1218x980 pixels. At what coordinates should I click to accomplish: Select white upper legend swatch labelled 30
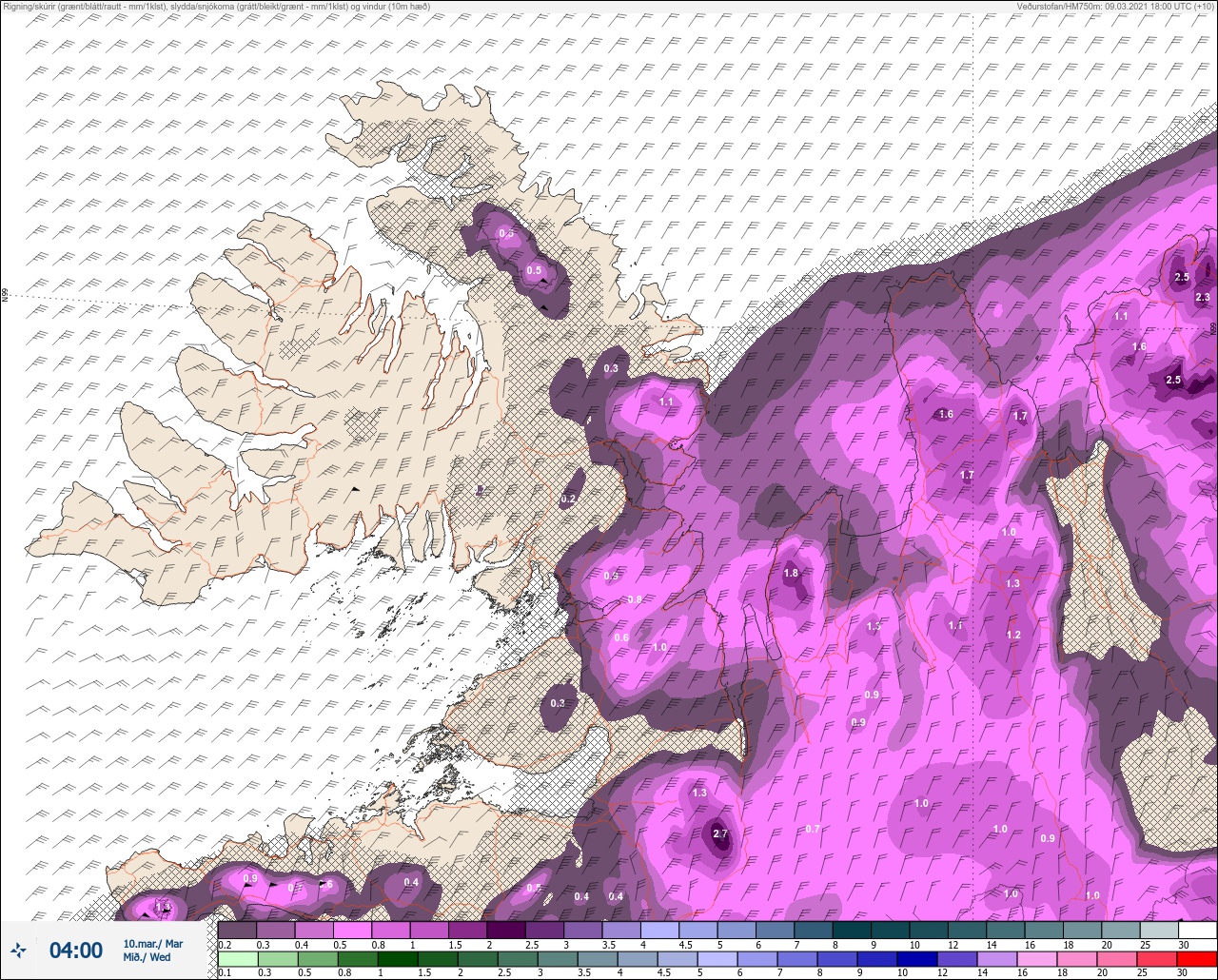[x=1197, y=930]
